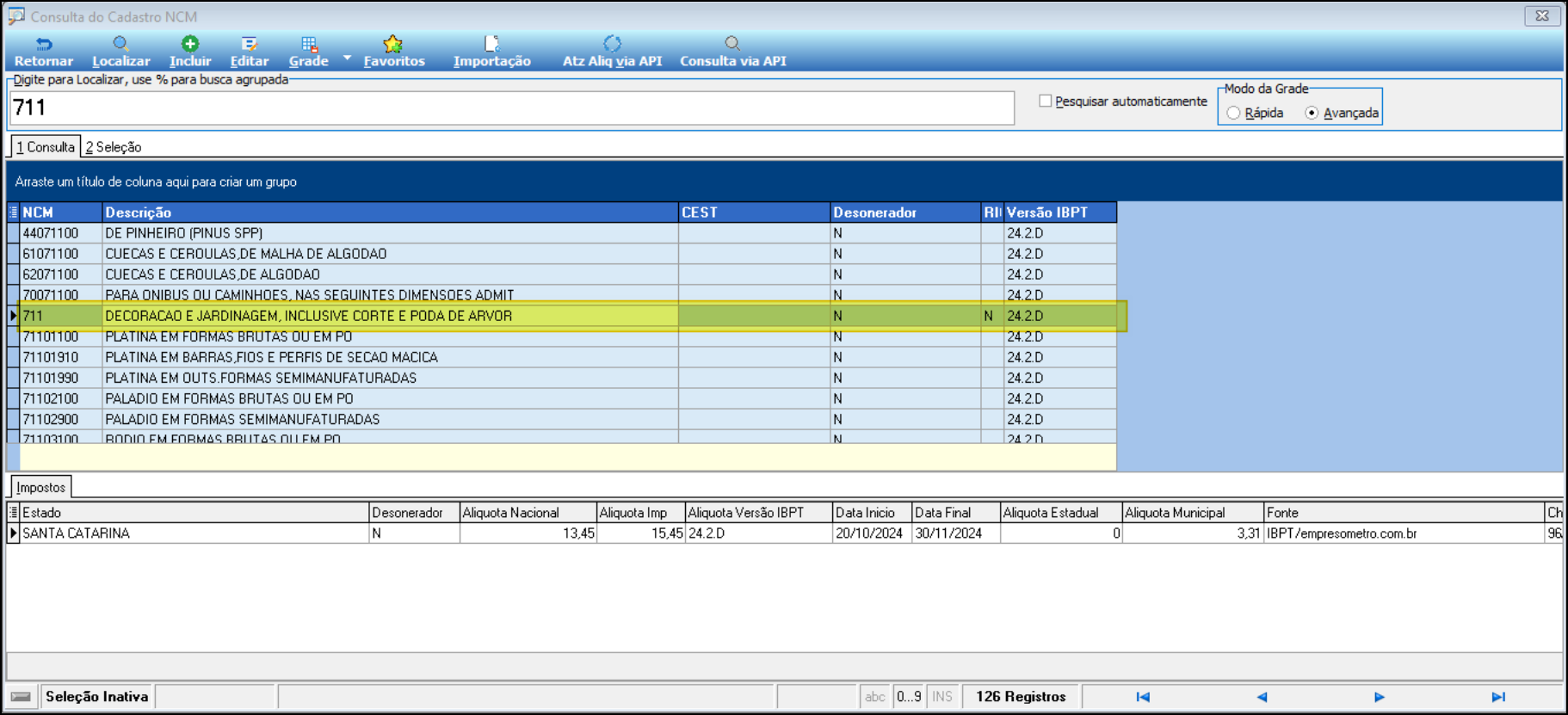
Task: Click the IBPT/empresometro.com.br source cell
Action: [x=1404, y=533]
